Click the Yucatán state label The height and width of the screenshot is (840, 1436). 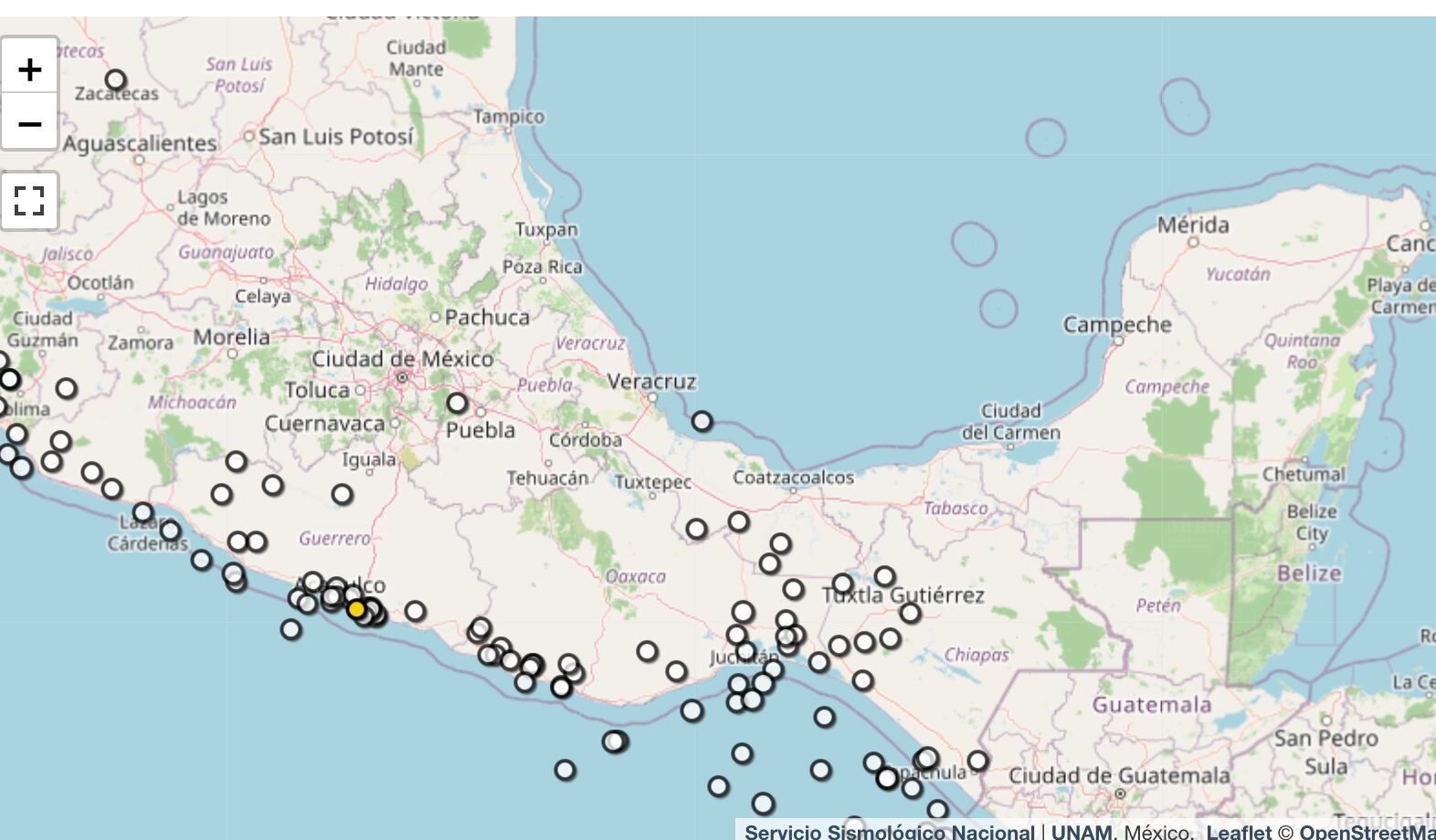tap(1238, 274)
